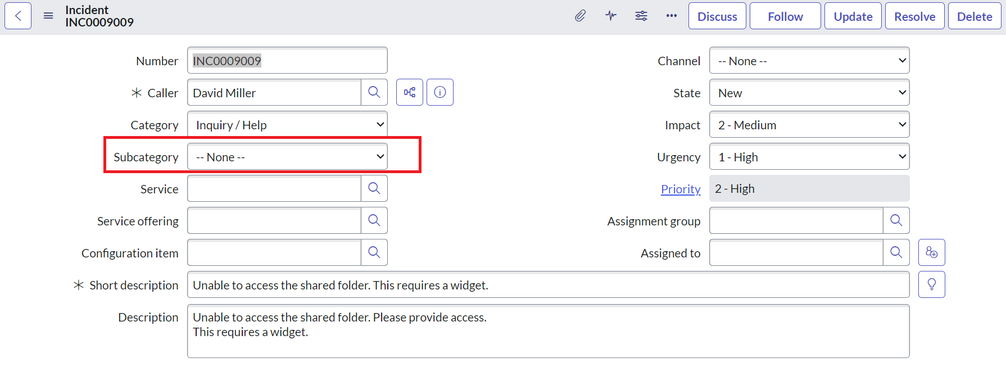Click the Discuss button

[x=717, y=16]
